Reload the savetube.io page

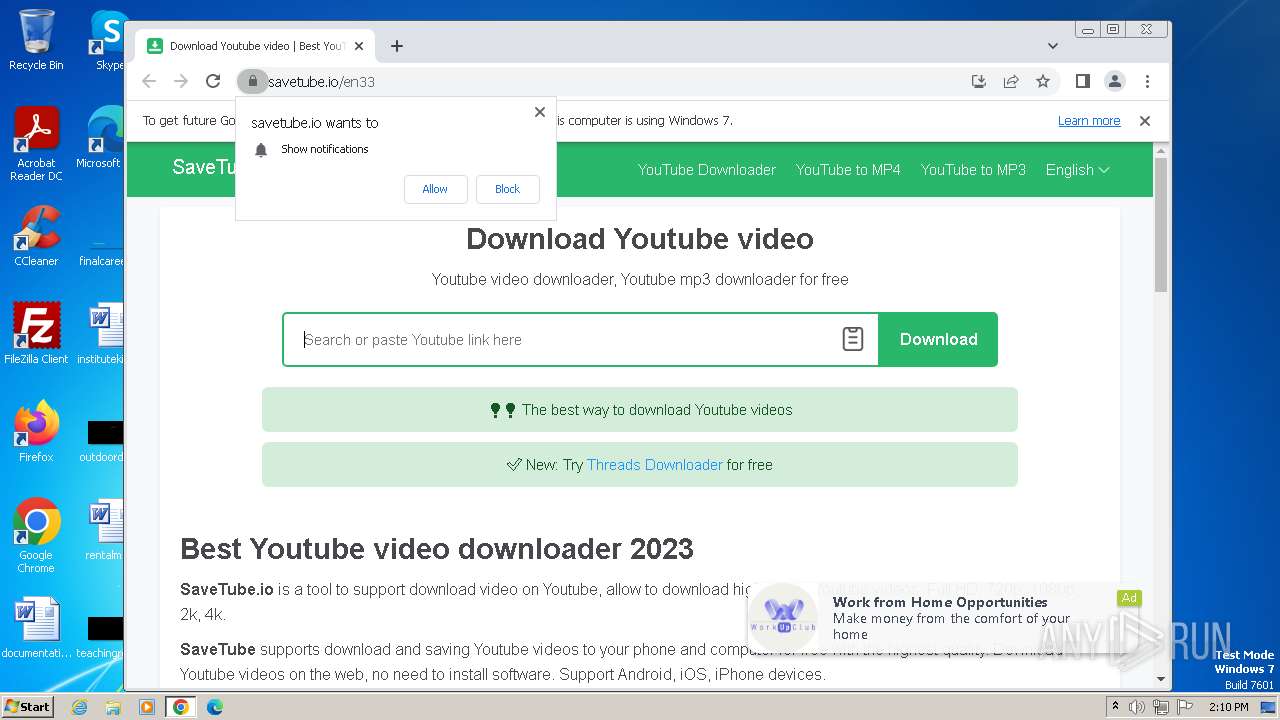[213, 82]
